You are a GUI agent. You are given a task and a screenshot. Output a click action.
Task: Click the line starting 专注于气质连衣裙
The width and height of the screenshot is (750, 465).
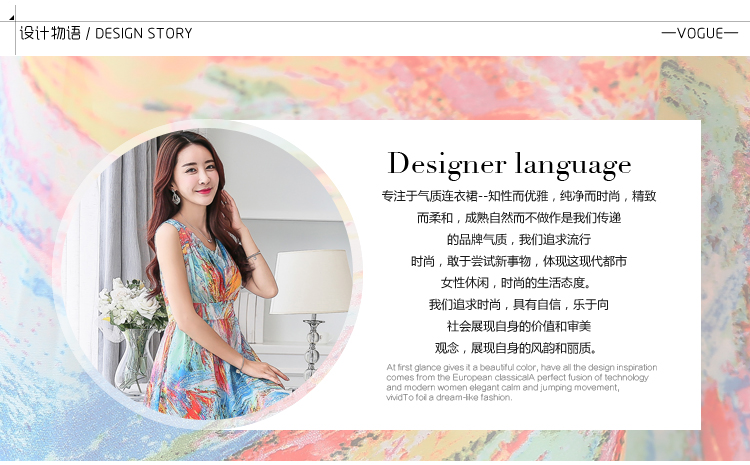click(519, 196)
